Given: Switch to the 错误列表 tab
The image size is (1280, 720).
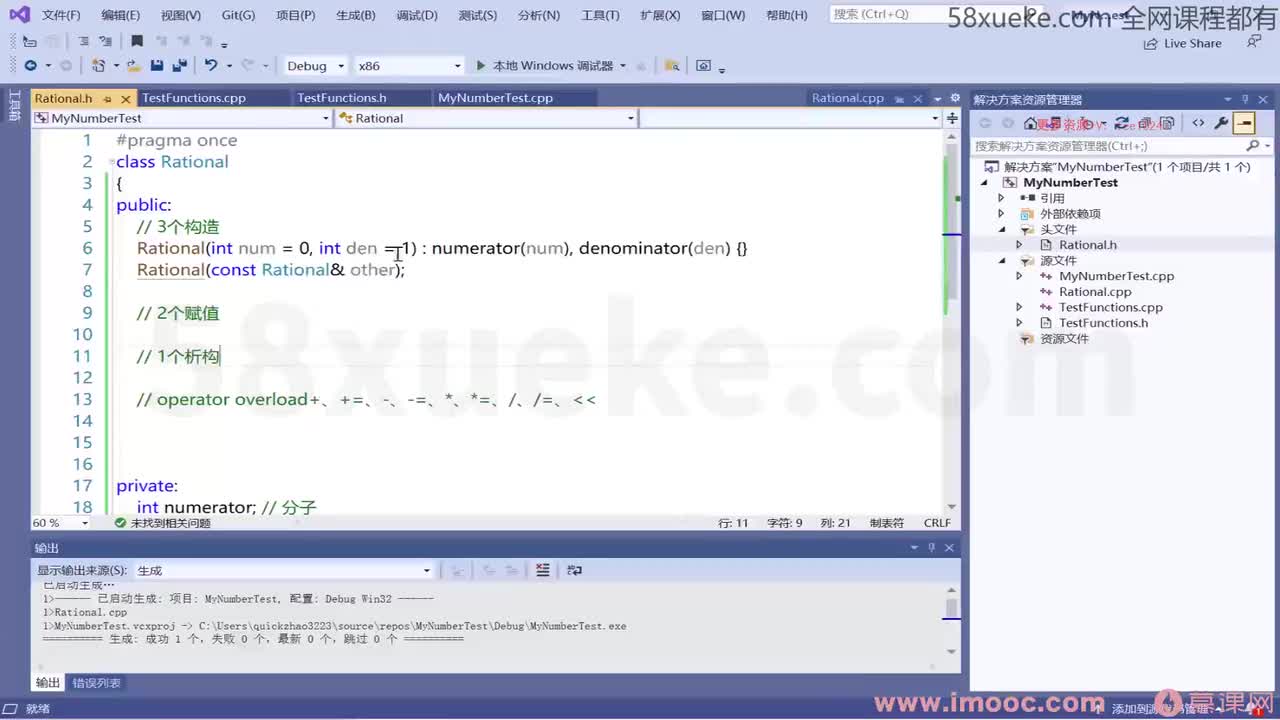Looking at the screenshot, I should click(x=97, y=683).
